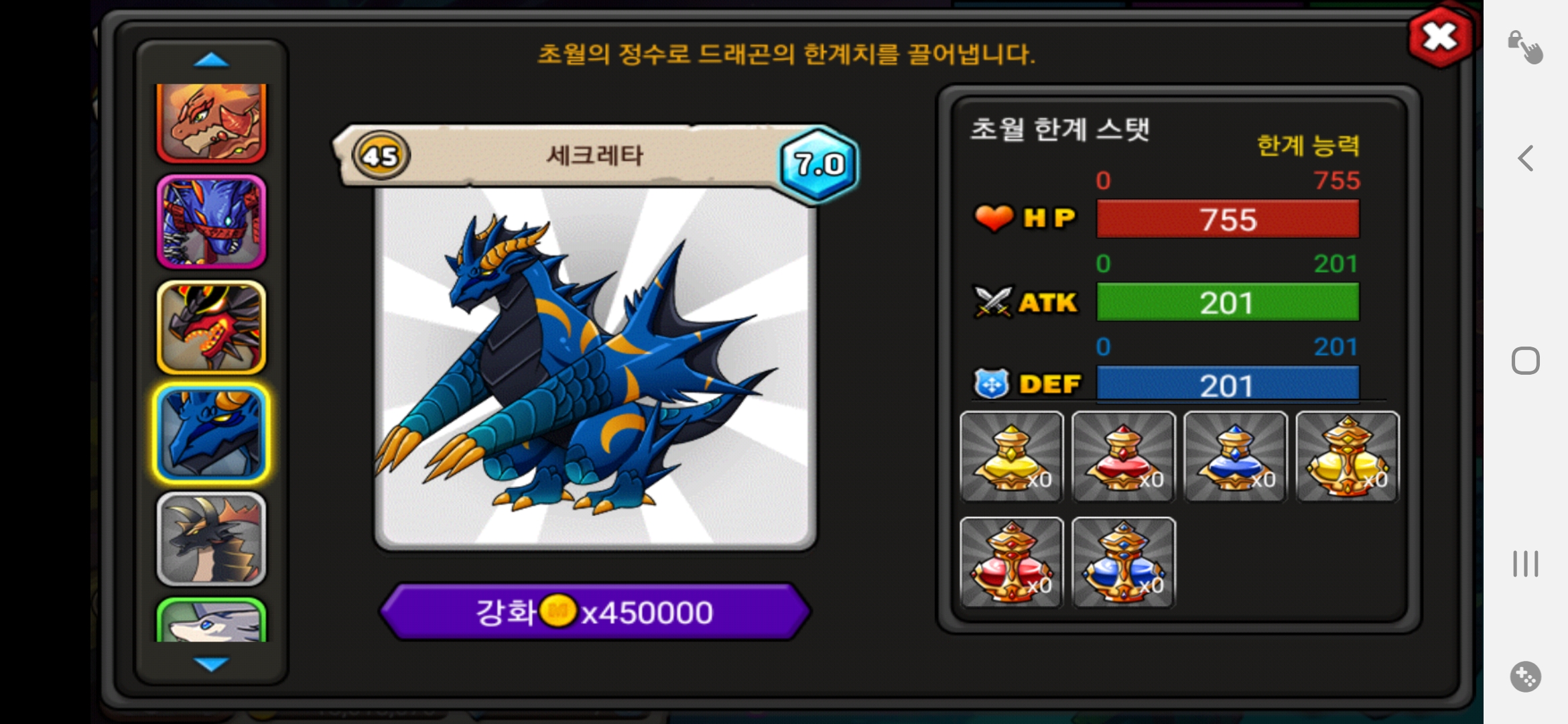This screenshot has height=724, width=1568.
Task: Select the small red essence potion
Action: click(1123, 457)
